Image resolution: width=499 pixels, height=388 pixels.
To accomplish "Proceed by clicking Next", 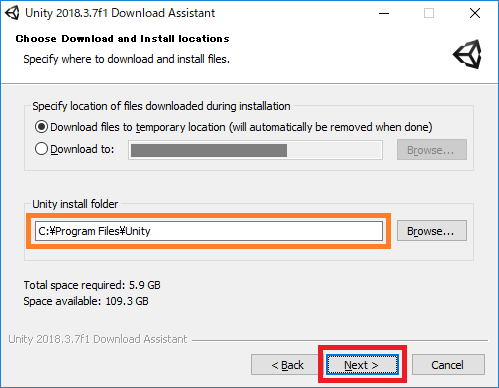I will 362,365.
